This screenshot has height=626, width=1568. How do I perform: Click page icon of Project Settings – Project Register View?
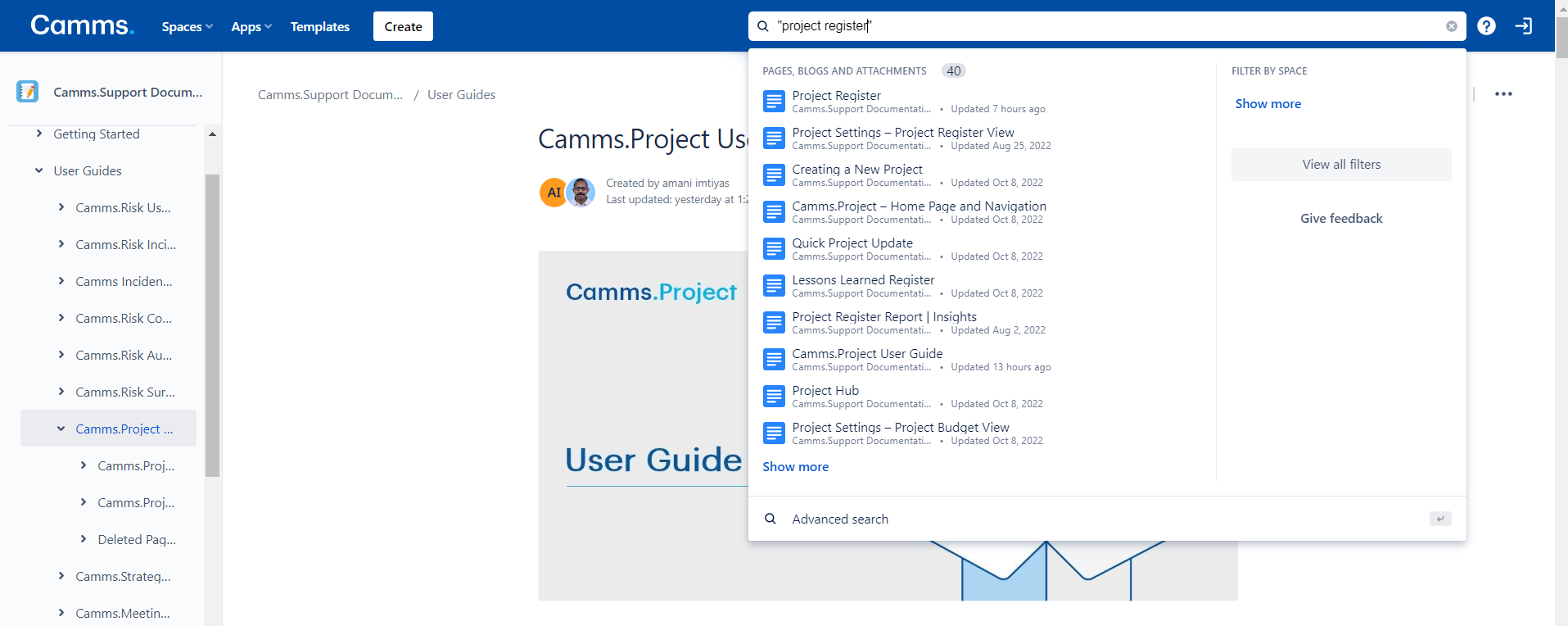(774, 138)
